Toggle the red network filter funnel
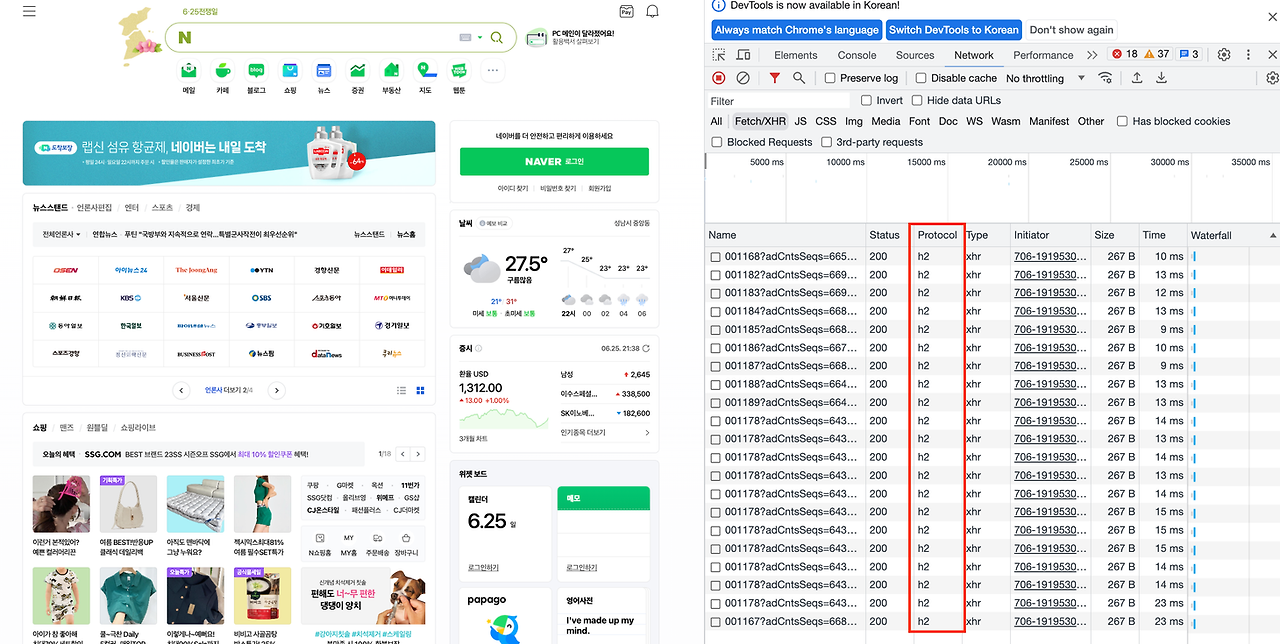This screenshot has width=1280, height=644. point(774,78)
